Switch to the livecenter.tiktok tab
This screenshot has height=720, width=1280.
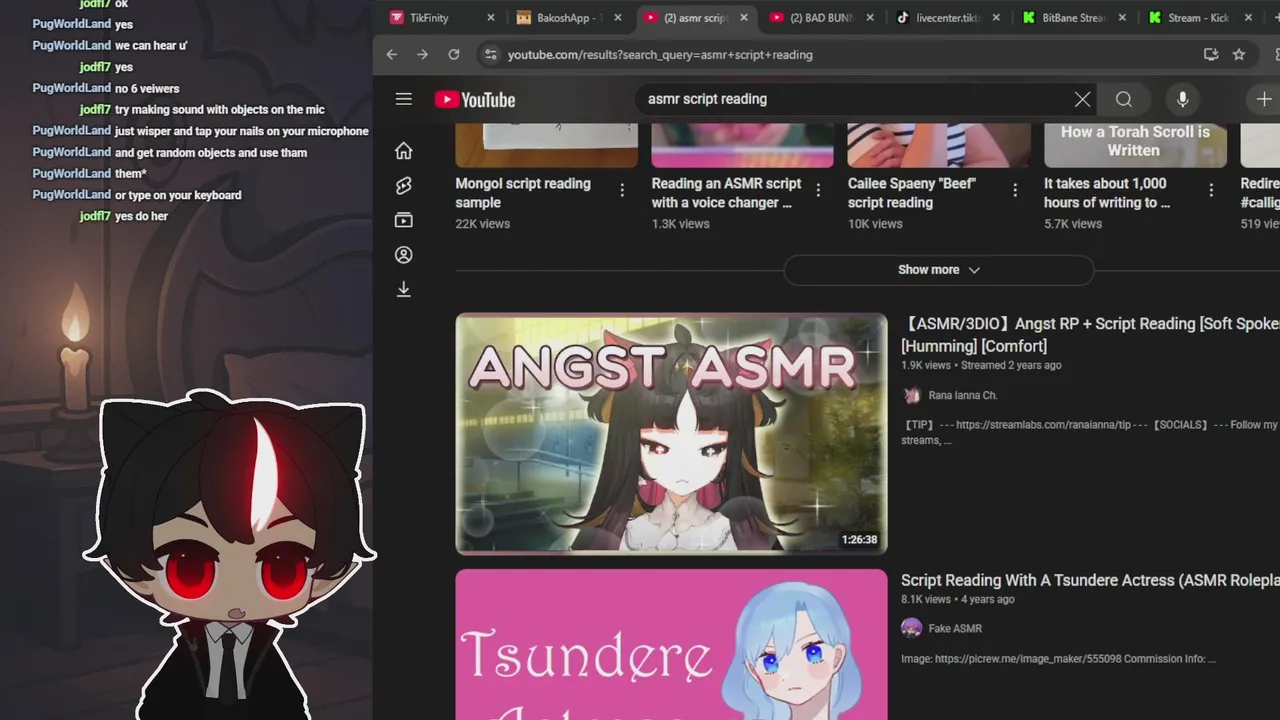pos(938,17)
